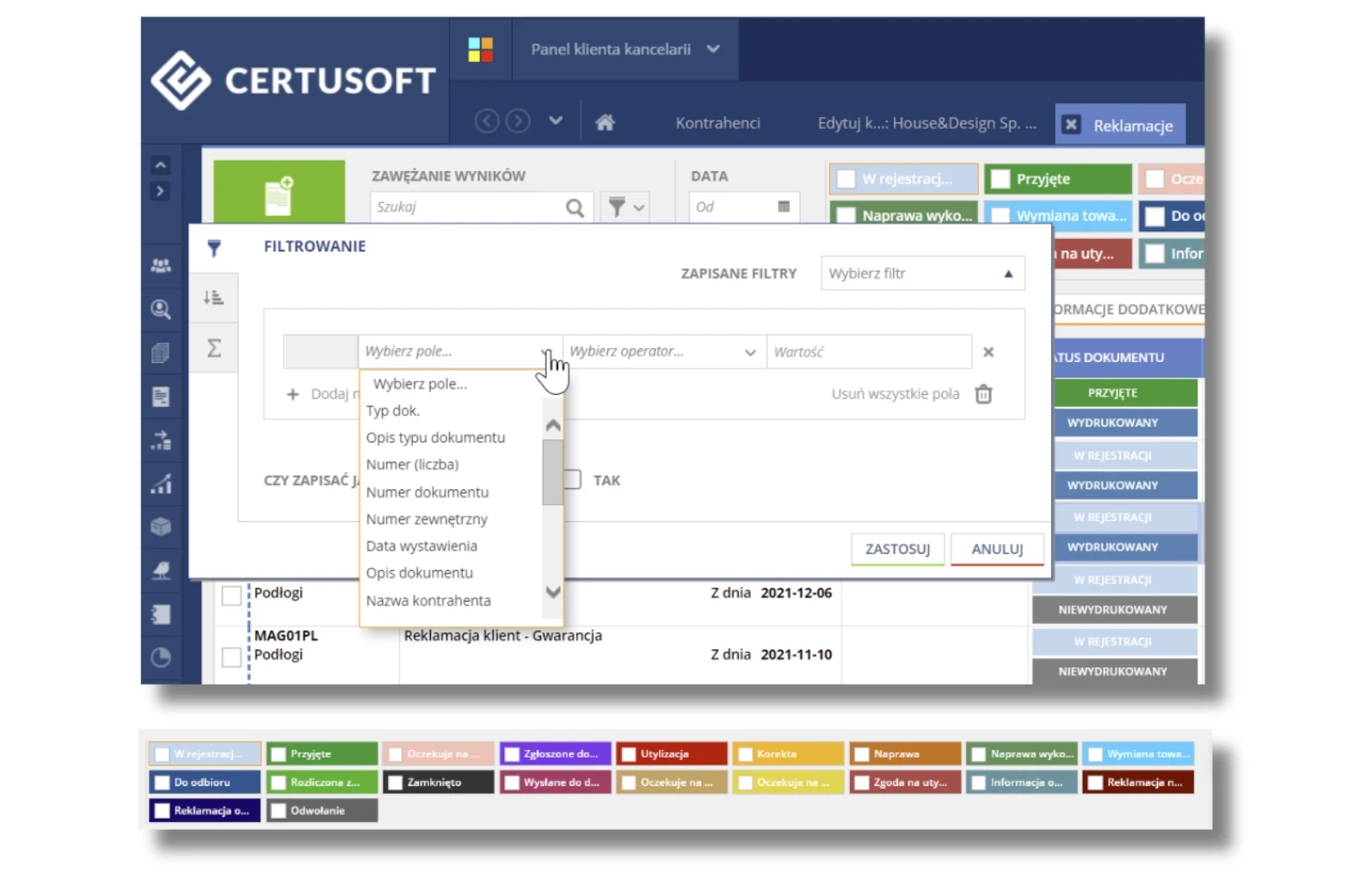Toggle the TAK checkbox for saving filter

click(573, 480)
